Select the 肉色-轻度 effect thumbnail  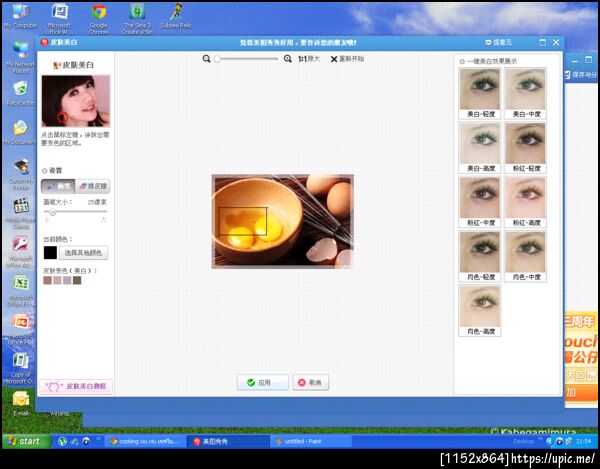tap(480, 257)
